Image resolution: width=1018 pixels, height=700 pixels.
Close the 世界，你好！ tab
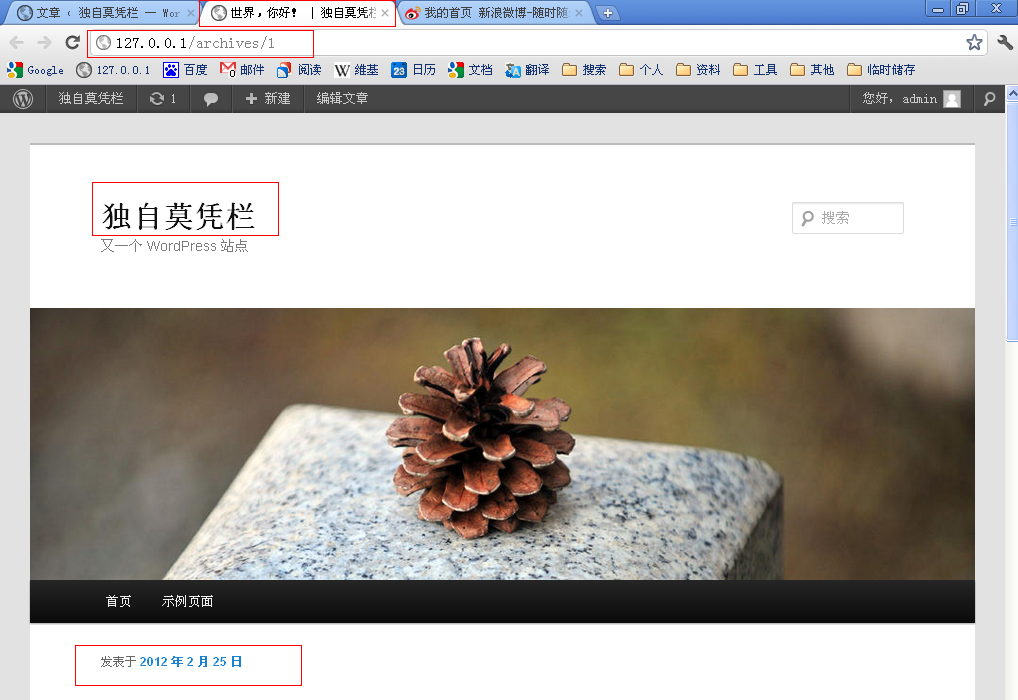pyautogui.click(x=385, y=13)
